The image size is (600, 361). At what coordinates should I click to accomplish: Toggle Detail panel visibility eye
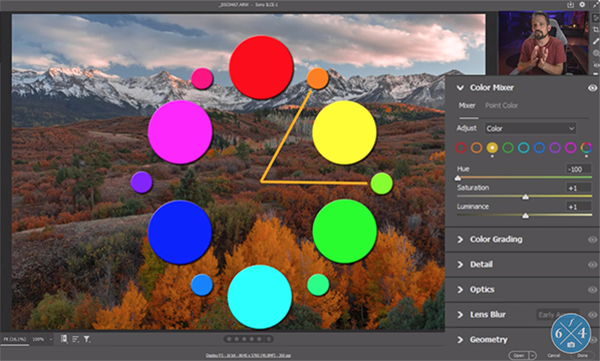coord(592,265)
